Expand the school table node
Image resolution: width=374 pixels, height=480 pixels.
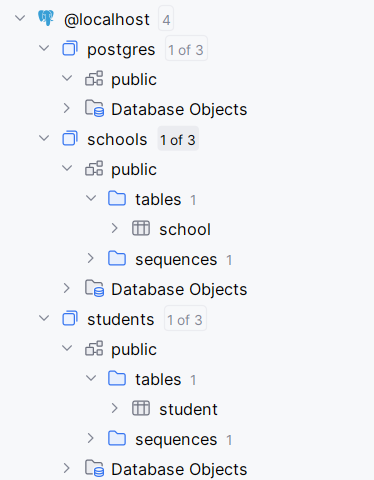click(x=115, y=228)
